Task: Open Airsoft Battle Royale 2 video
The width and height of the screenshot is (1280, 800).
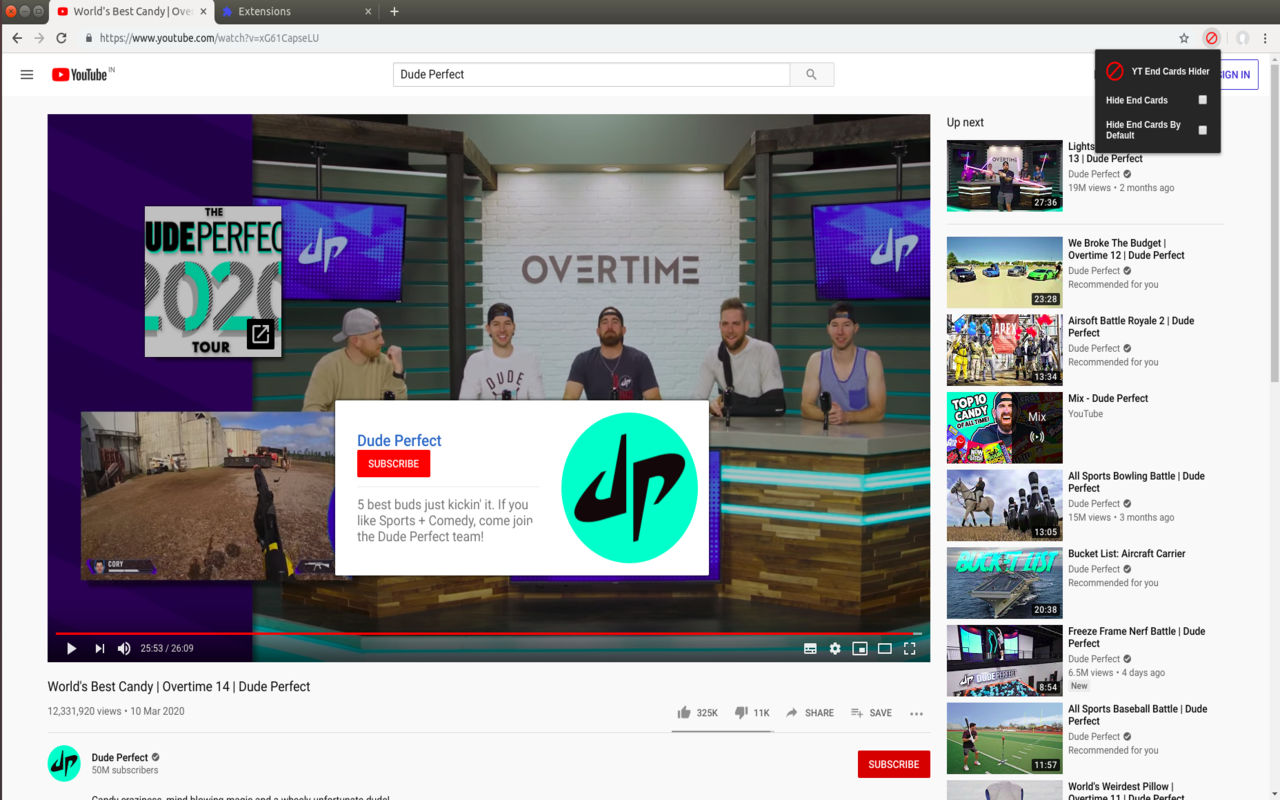Action: coord(1131,327)
